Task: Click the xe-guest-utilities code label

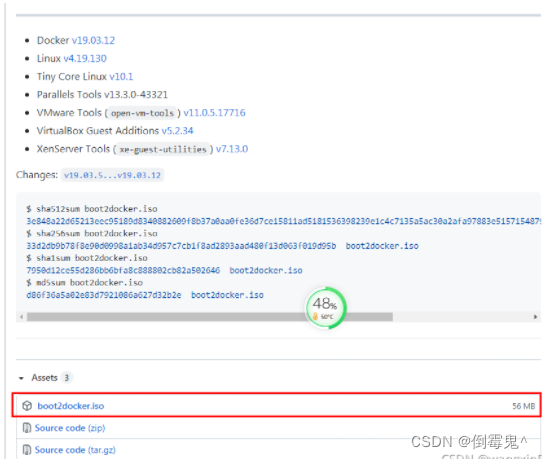Action: pyautogui.click(x=163, y=149)
